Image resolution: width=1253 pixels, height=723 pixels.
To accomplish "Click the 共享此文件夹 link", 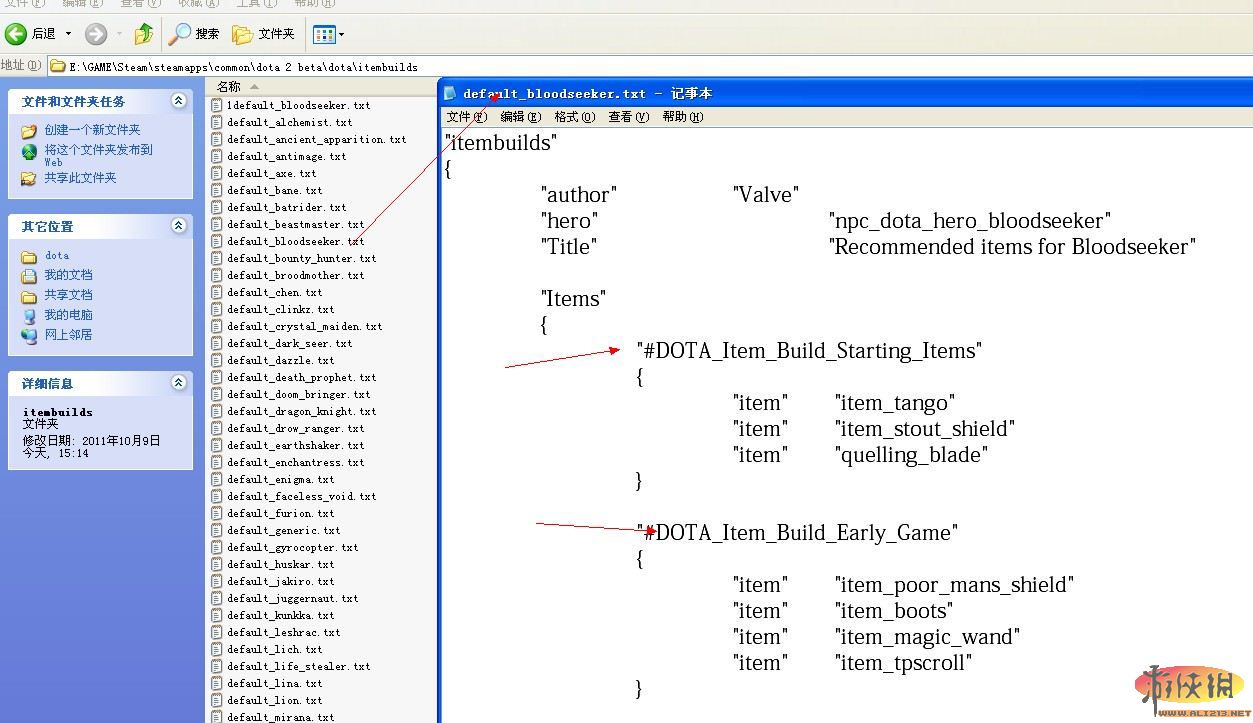I will [80, 178].
